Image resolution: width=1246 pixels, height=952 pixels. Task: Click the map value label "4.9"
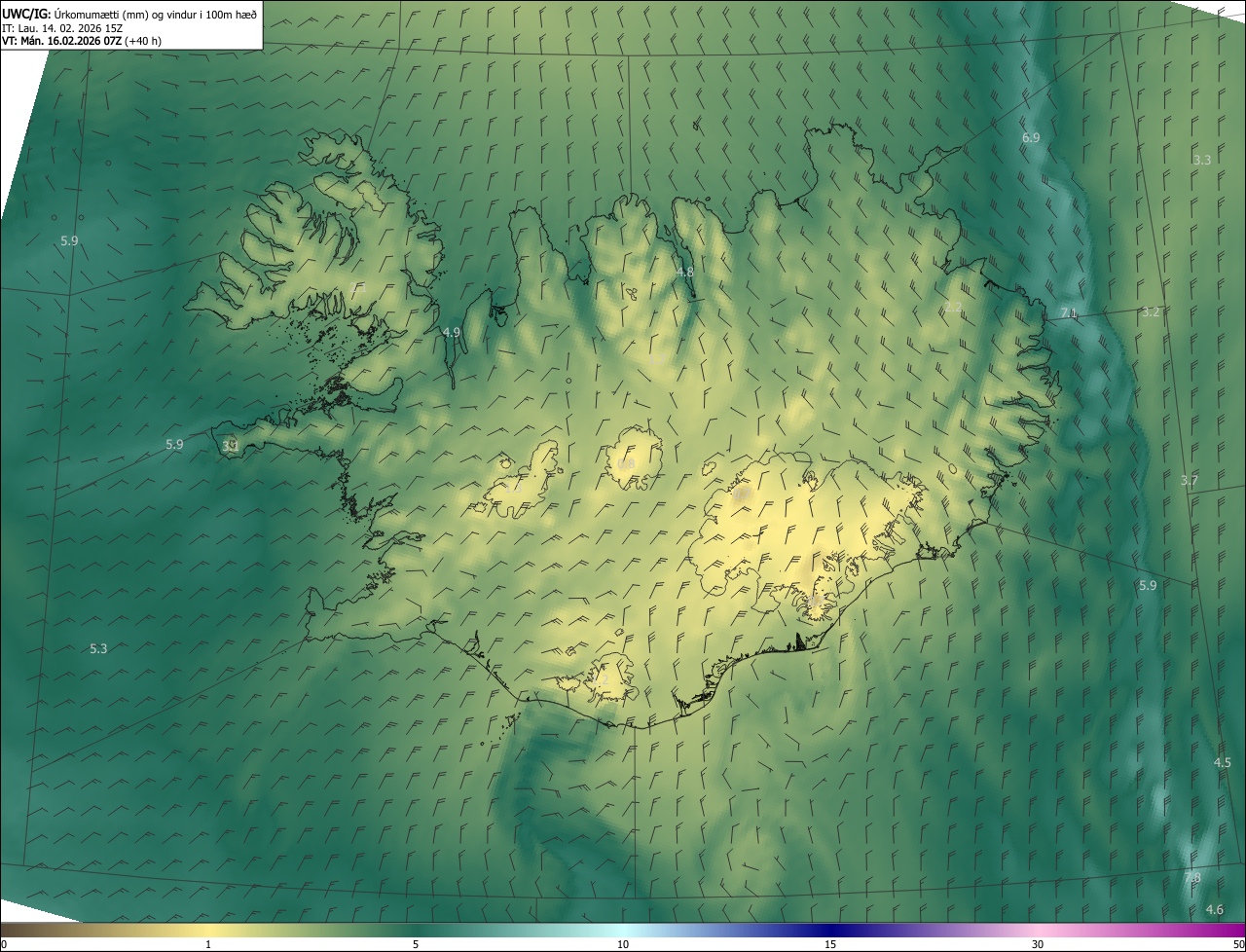[451, 333]
